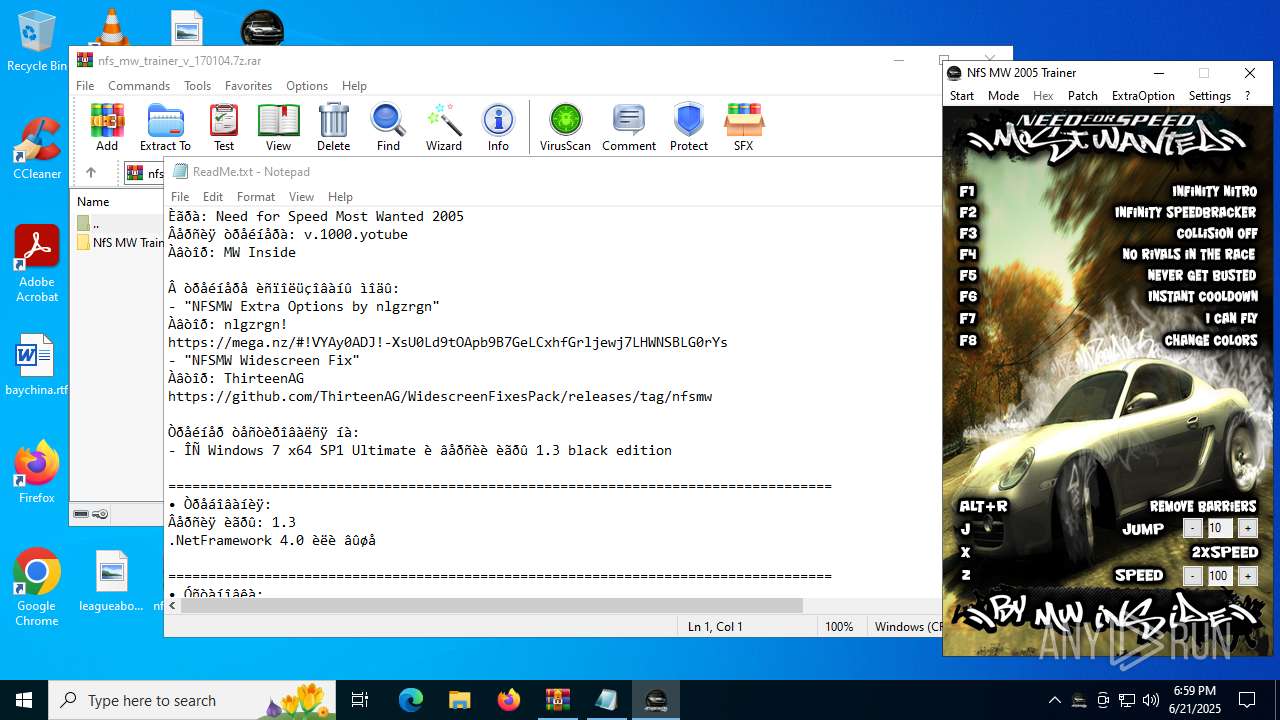This screenshot has width=1280, height=720.
Task: Click the Name column header in WinRAR
Action: click(x=93, y=201)
